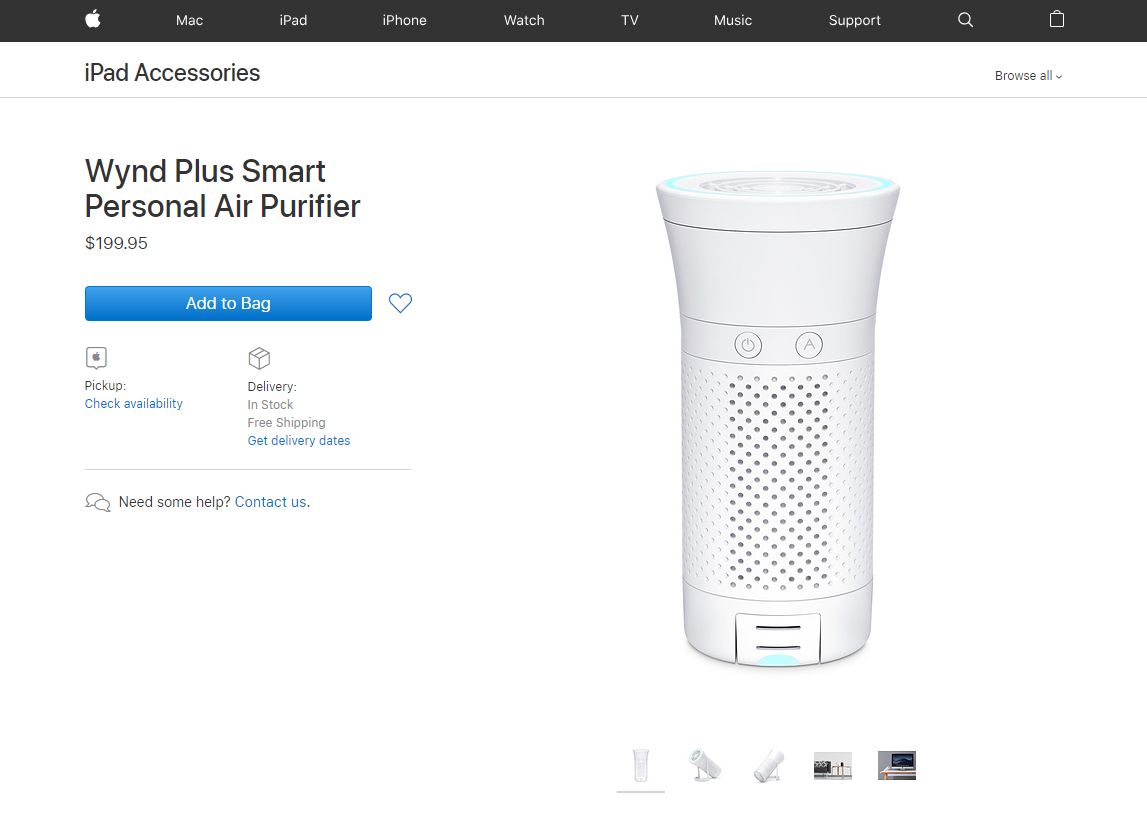This screenshot has height=836, width=1147.
Task: Go to the iPad menu item
Action: [x=293, y=20]
